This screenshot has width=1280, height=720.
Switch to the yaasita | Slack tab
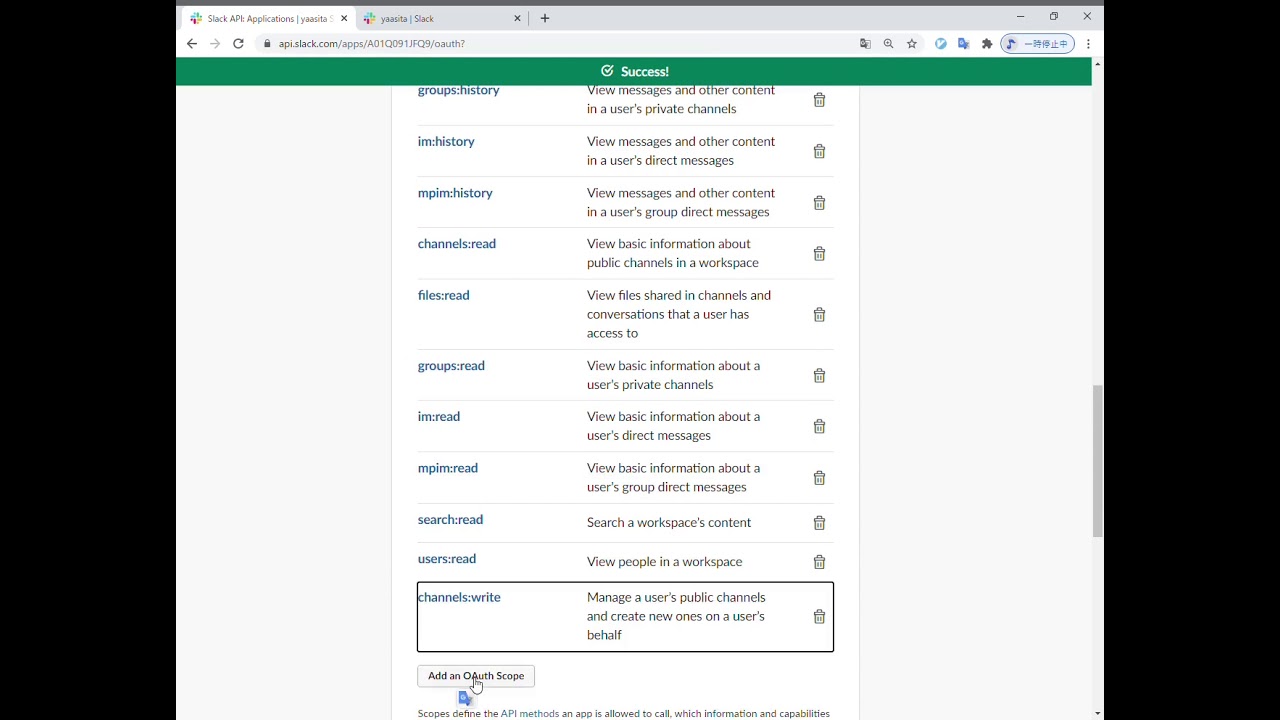pyautogui.click(x=443, y=18)
